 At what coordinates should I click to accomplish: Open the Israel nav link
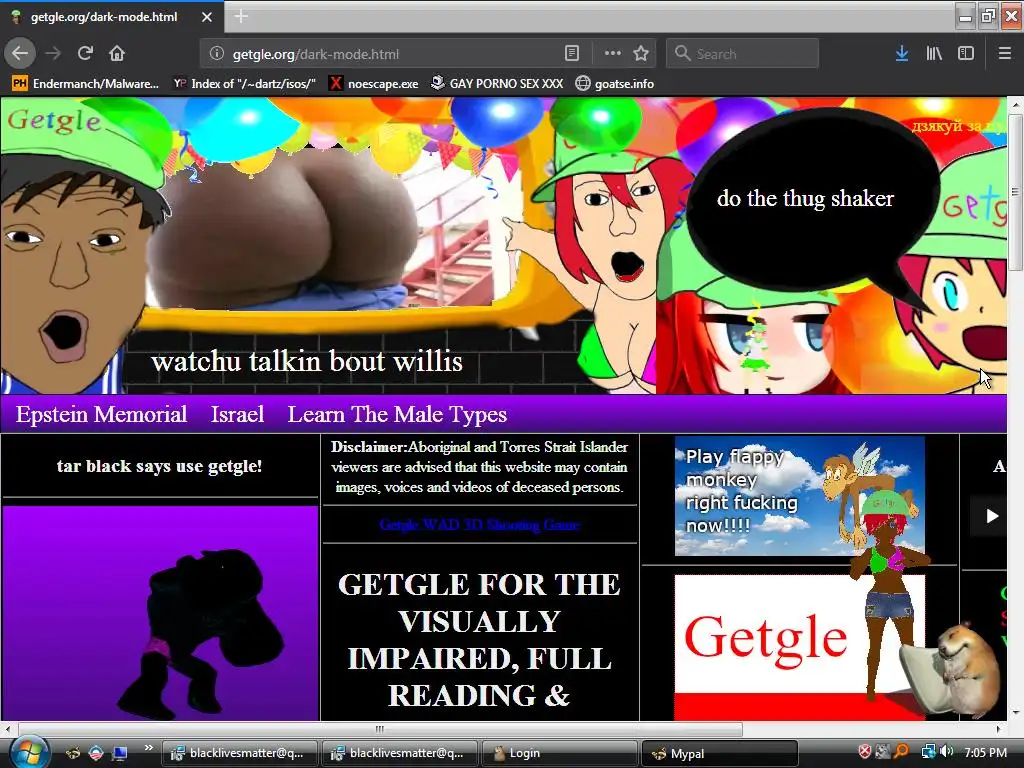pyautogui.click(x=237, y=414)
